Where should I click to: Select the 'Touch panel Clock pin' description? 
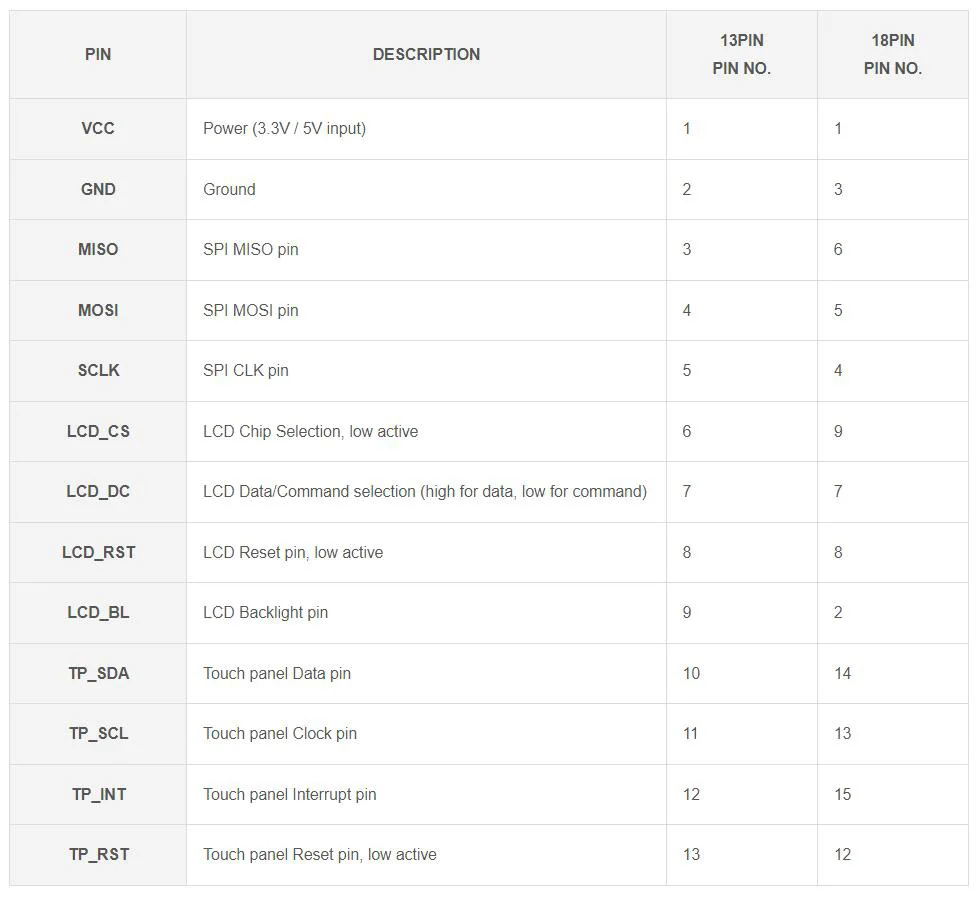280,733
